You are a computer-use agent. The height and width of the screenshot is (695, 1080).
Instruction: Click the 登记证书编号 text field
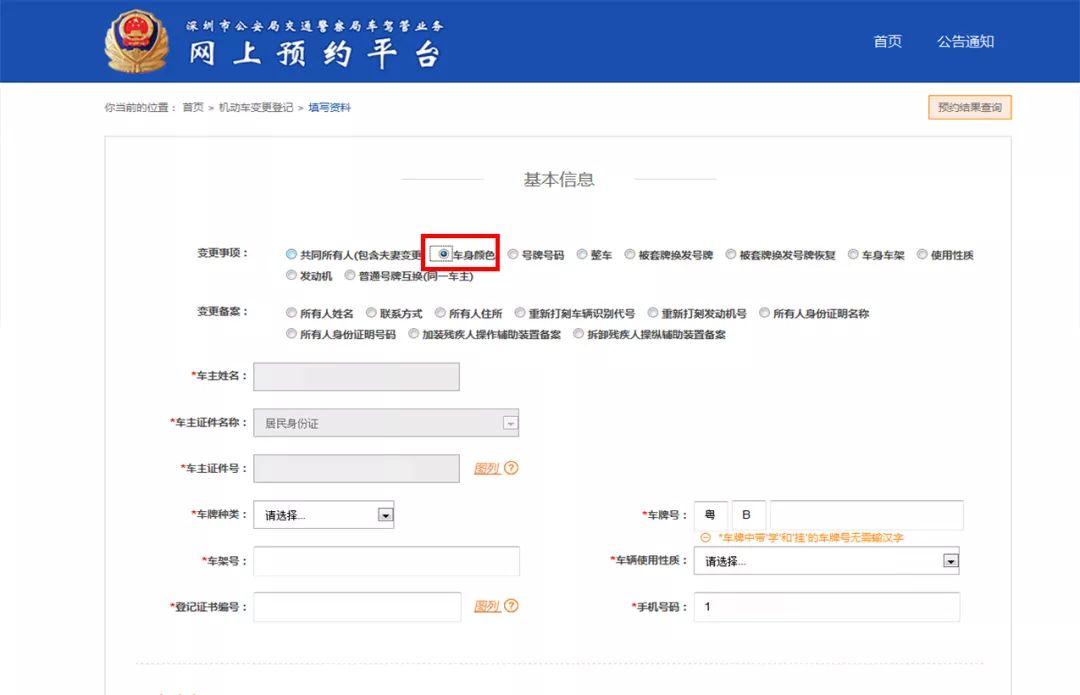pyautogui.click(x=357, y=607)
